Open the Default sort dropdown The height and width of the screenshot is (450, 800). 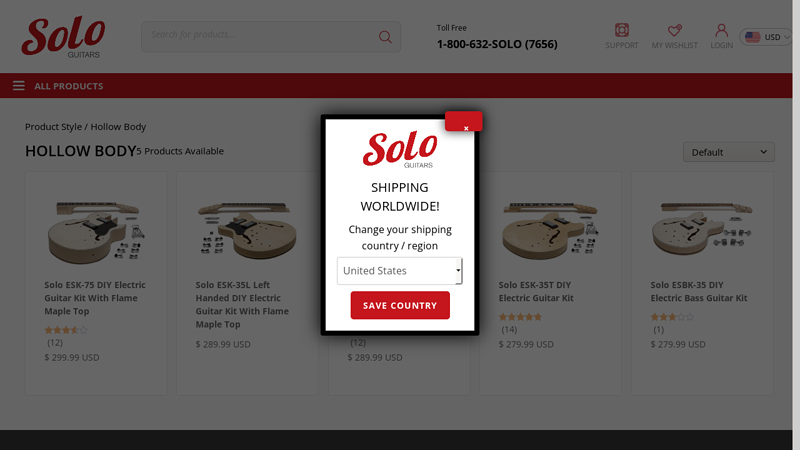pyautogui.click(x=729, y=152)
